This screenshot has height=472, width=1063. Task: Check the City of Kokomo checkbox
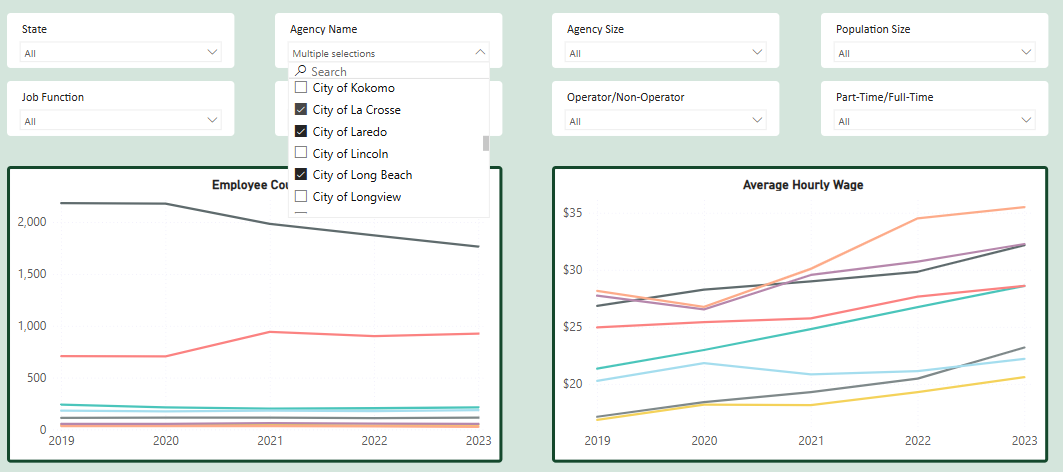tap(300, 88)
